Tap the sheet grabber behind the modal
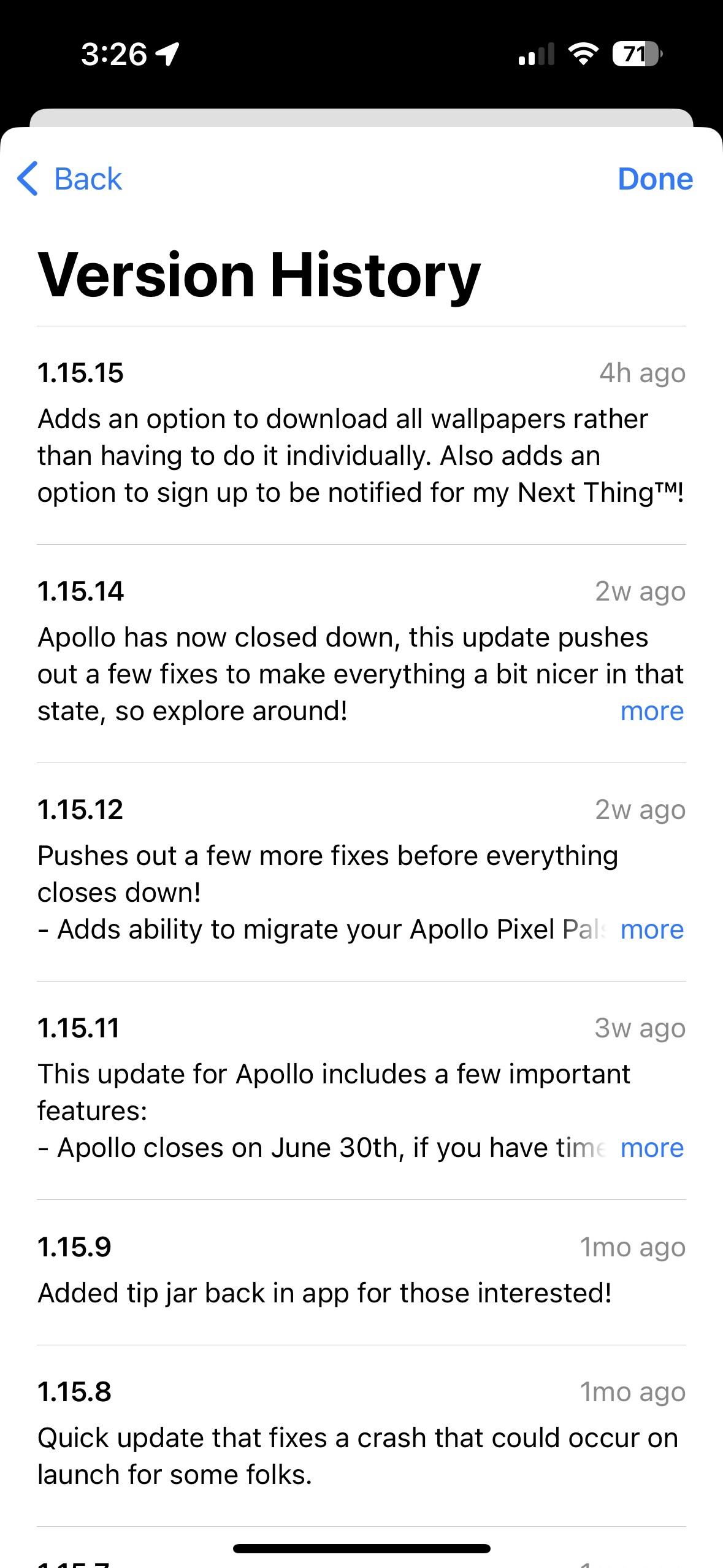The image size is (723, 1568). (361, 118)
